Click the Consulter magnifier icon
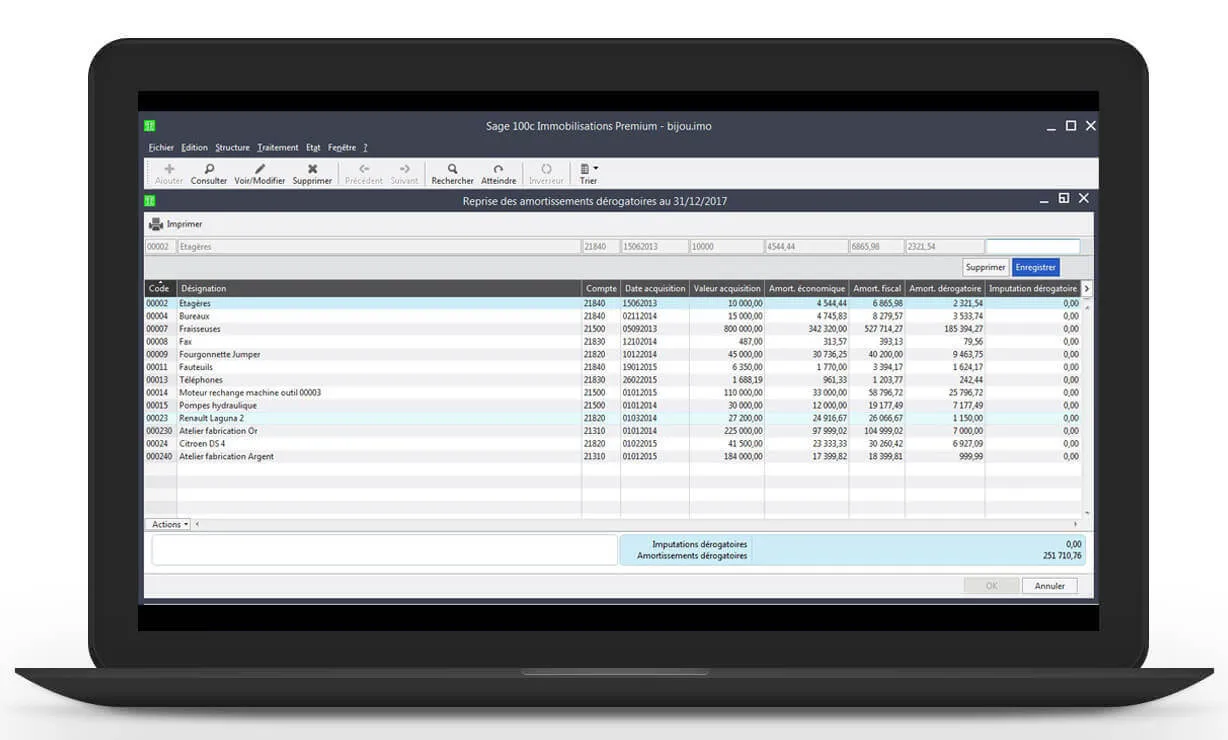Screen dimensions: 1228x740 tap(209, 170)
